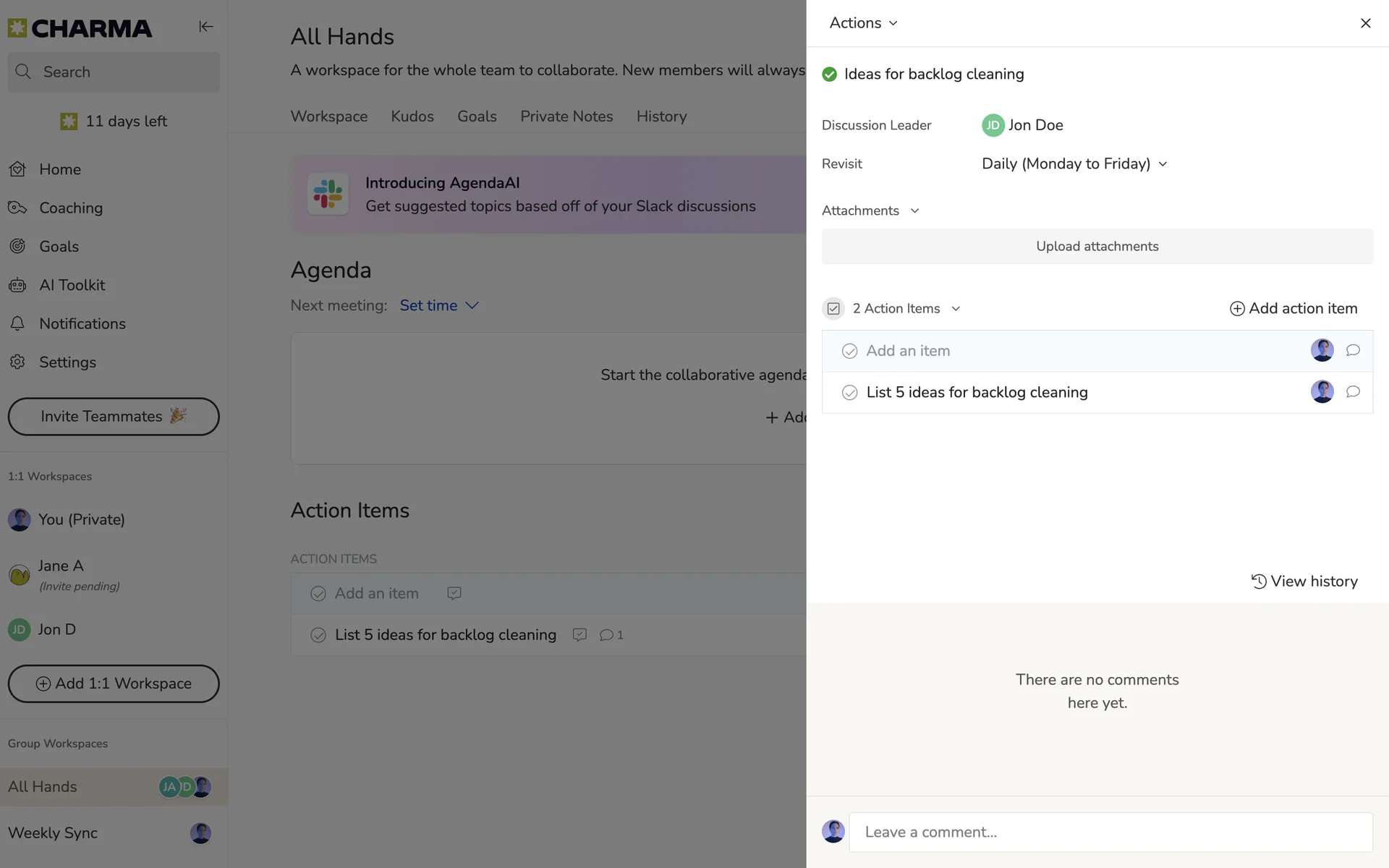Viewport: 1389px width, 868px height.
Task: Check off 'List 5 ideas for backlog cleaning' in panel
Action: 849,392
